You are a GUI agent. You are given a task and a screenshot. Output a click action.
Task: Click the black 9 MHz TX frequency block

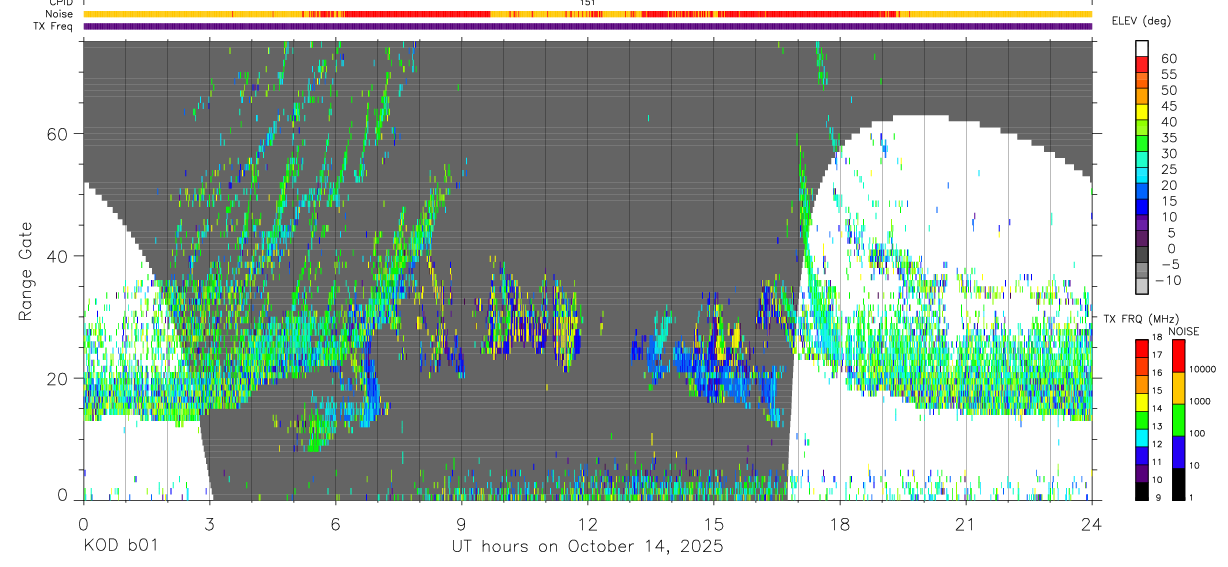pos(1142,491)
